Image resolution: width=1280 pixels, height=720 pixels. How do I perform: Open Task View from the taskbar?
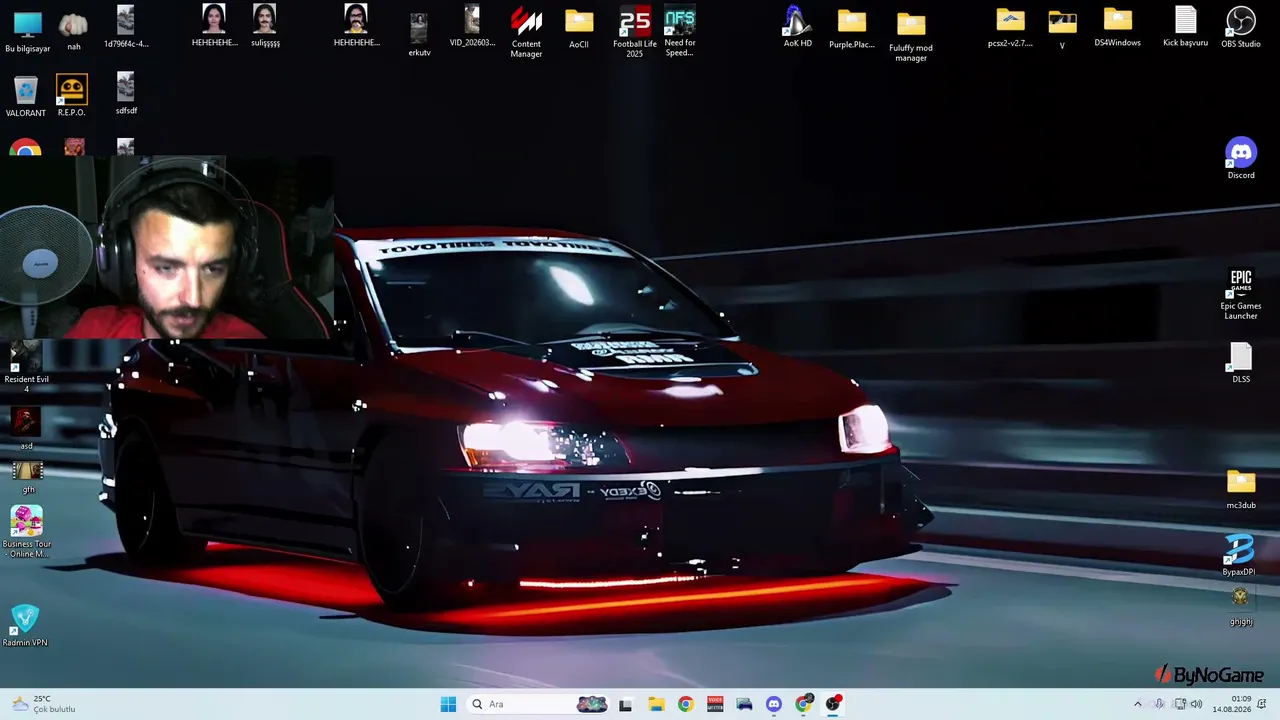pos(625,704)
